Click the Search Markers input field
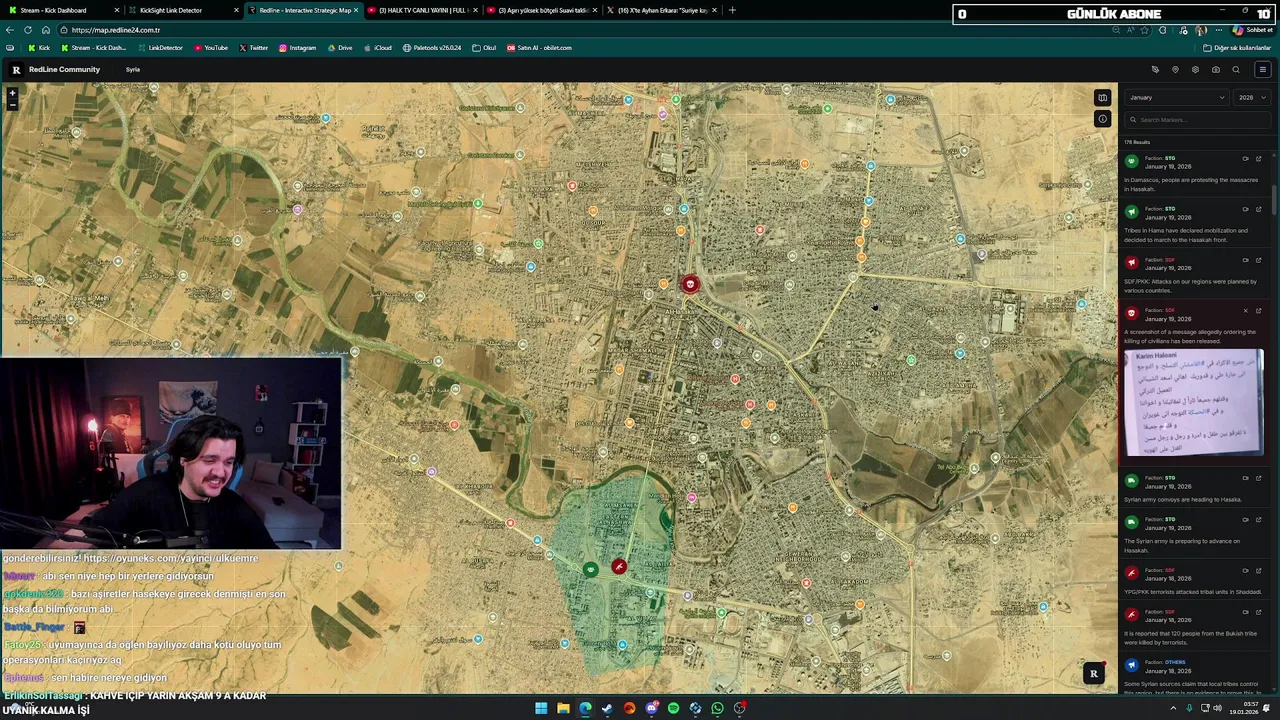The width and height of the screenshot is (1280, 720). [1197, 120]
